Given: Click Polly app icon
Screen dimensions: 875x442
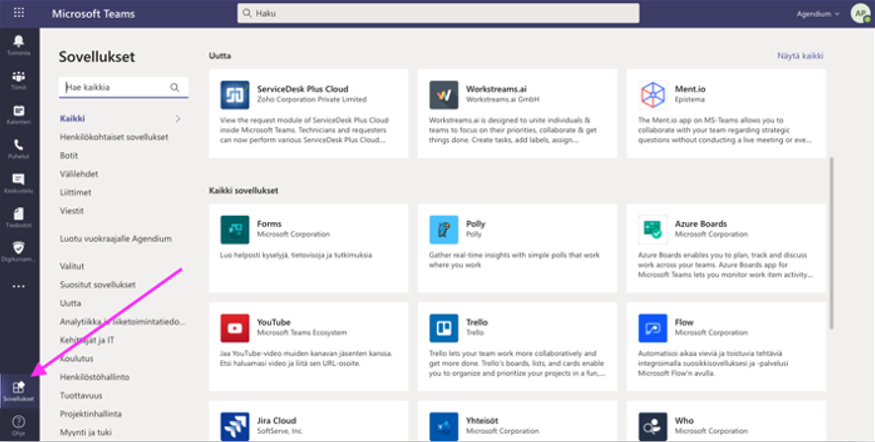Looking at the screenshot, I should (444, 229).
